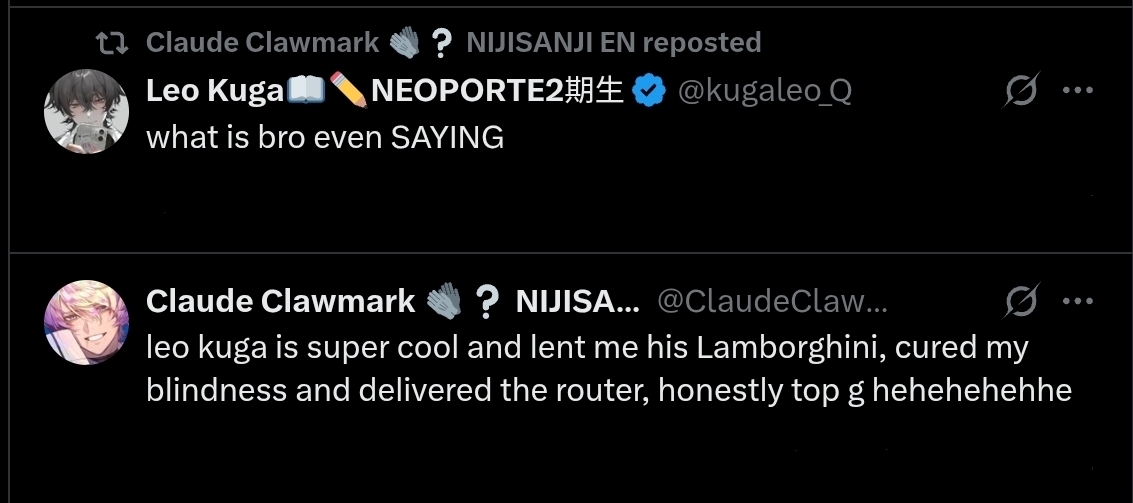Image resolution: width=1133 pixels, height=503 pixels.
Task: Open the "NIJISANJI EN reposted" label link
Action: 613,43
